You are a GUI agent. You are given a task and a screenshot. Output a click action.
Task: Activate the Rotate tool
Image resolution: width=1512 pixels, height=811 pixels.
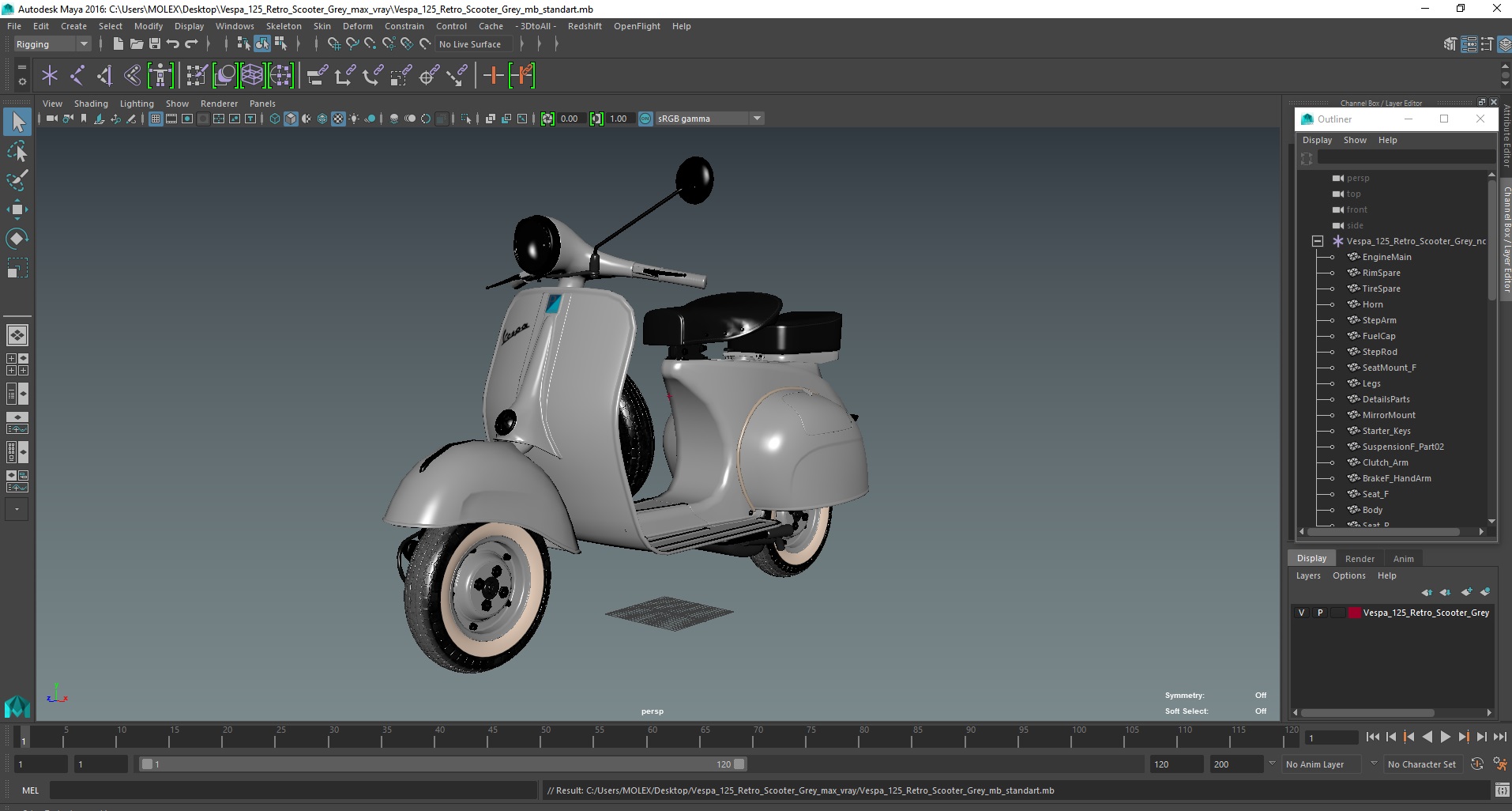pos(17,238)
